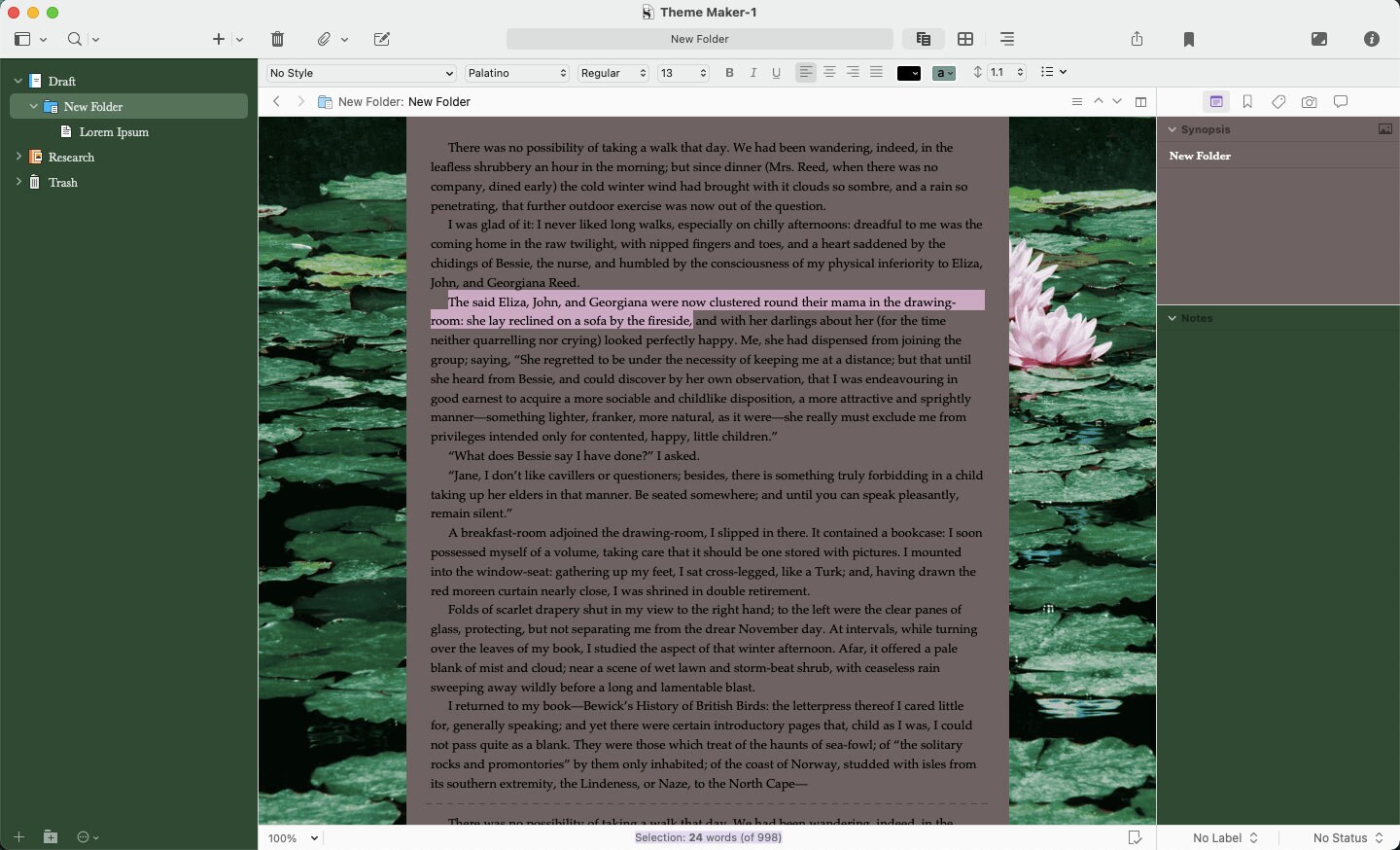
Task: Open Compose mode from the toolbar
Action: tap(1319, 39)
